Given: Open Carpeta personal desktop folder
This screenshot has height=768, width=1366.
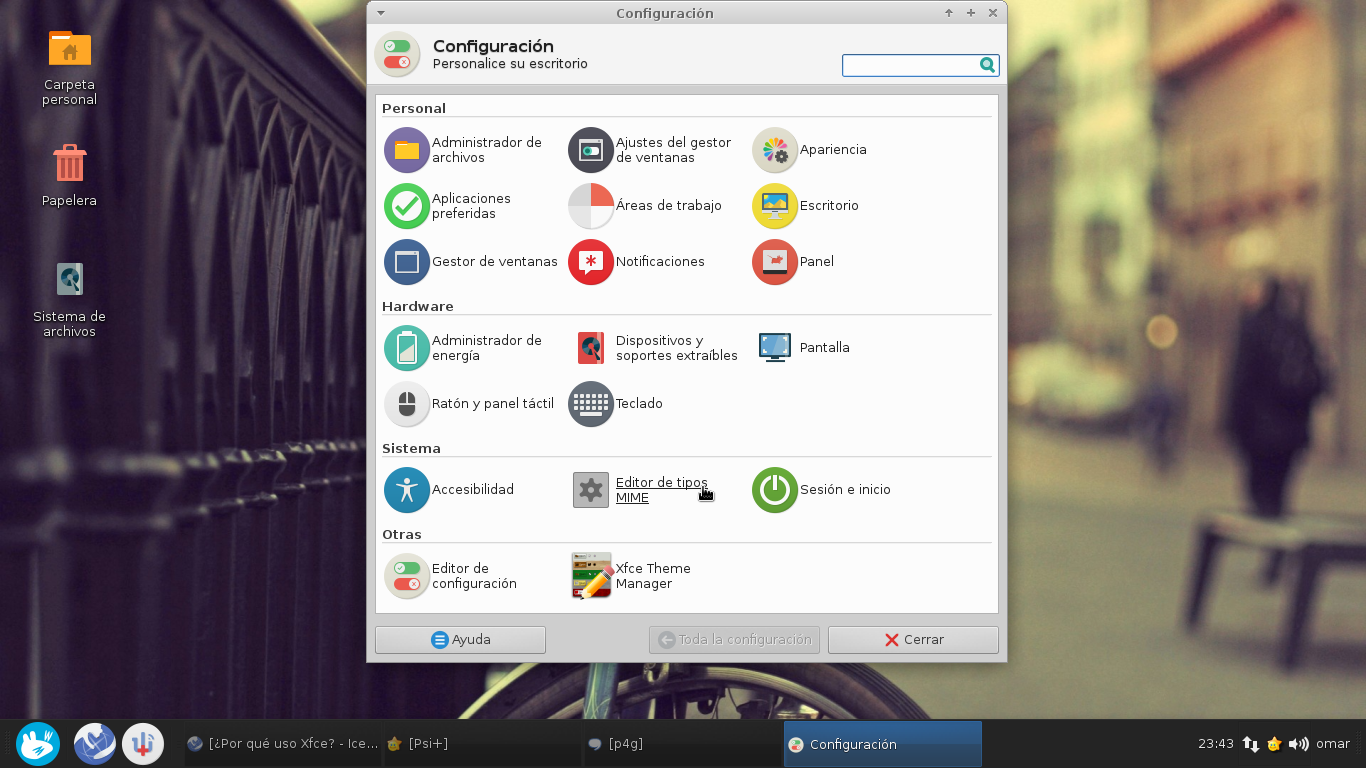Looking at the screenshot, I should coord(69,48).
